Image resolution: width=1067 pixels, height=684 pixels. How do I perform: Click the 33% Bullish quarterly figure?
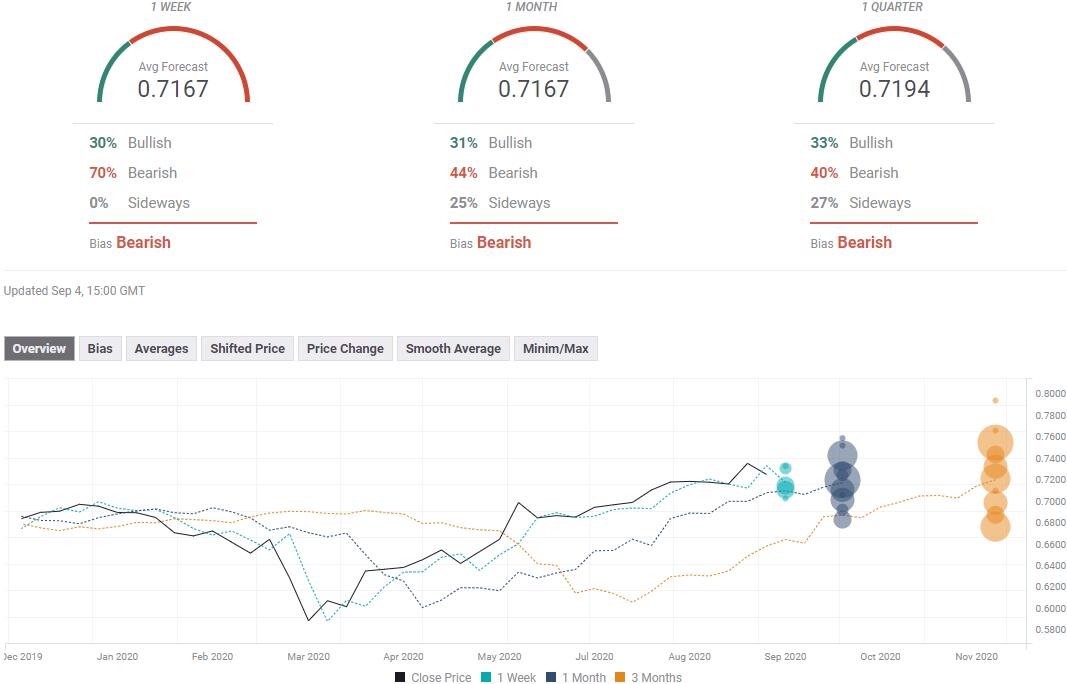pos(851,143)
